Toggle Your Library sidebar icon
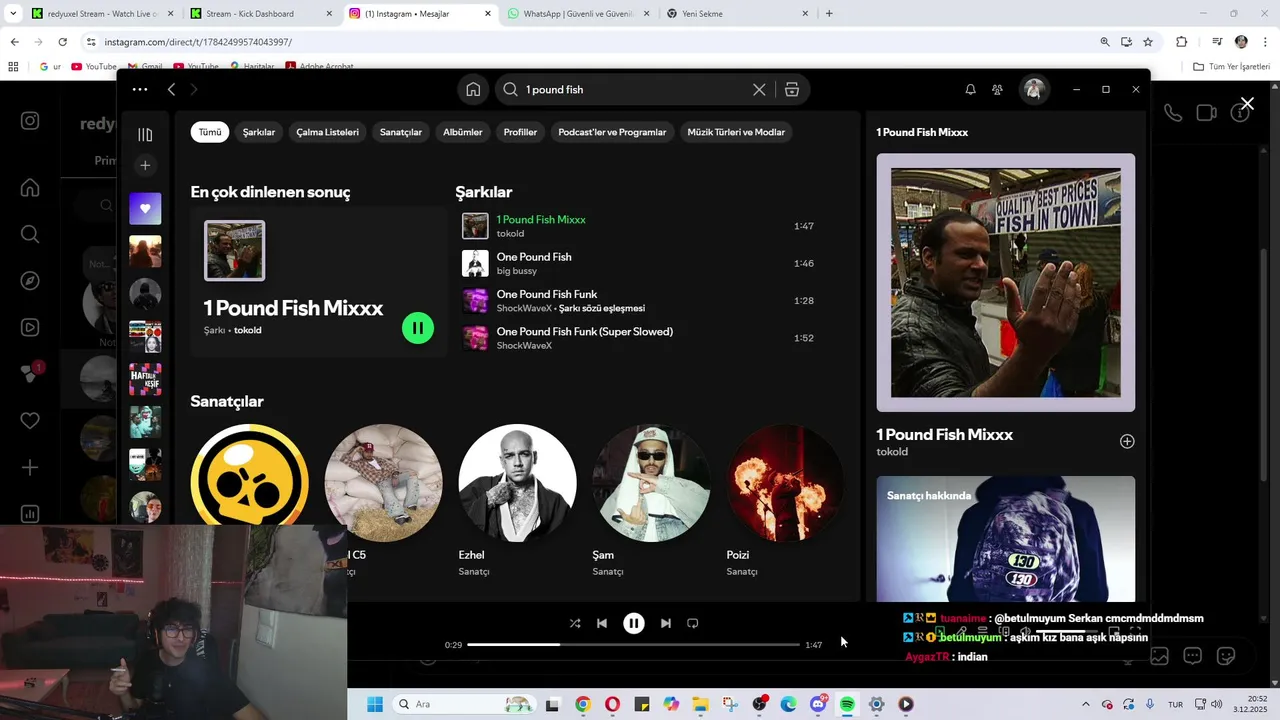The height and width of the screenshot is (720, 1280). pyautogui.click(x=145, y=134)
